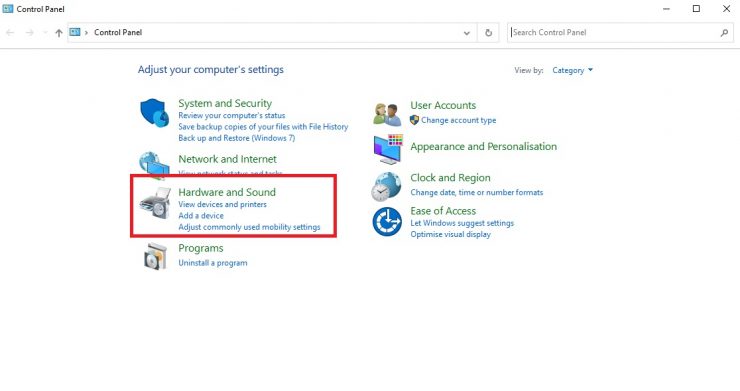Open Uninstall a program link

(x=213, y=263)
